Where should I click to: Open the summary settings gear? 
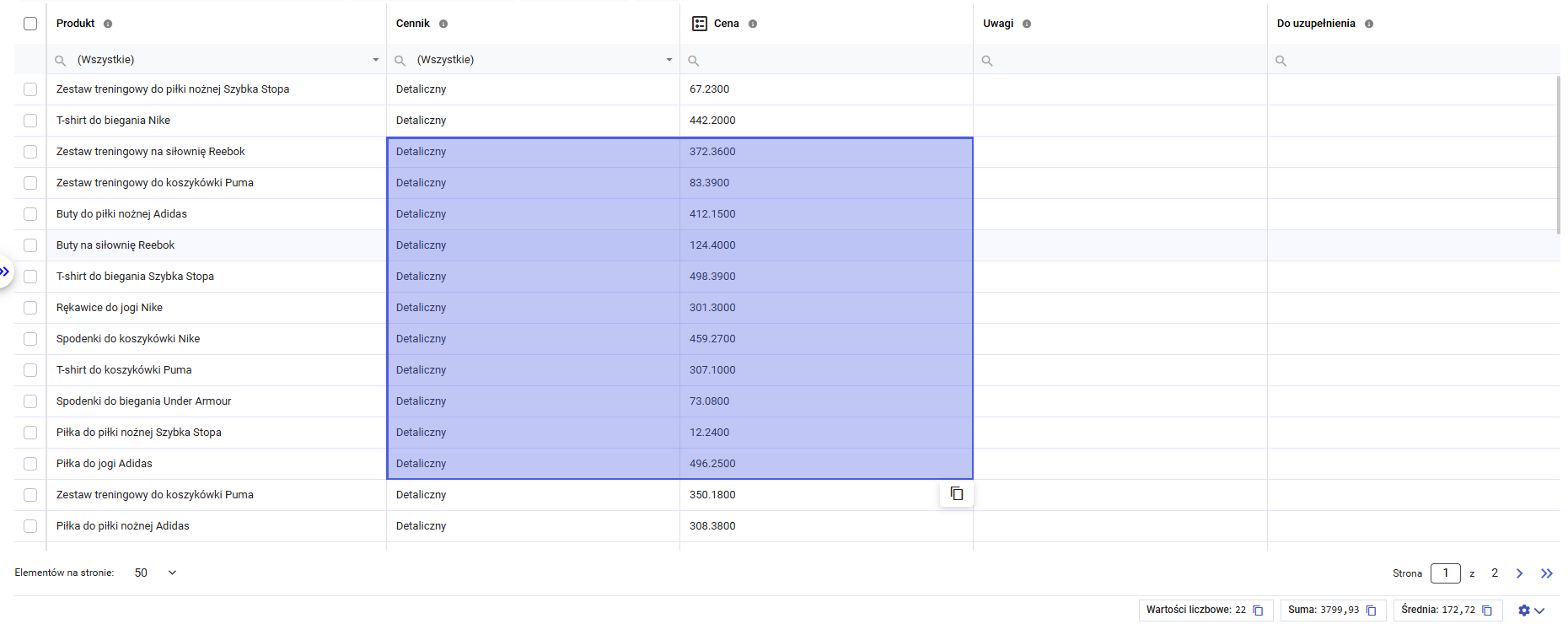tap(1524, 611)
